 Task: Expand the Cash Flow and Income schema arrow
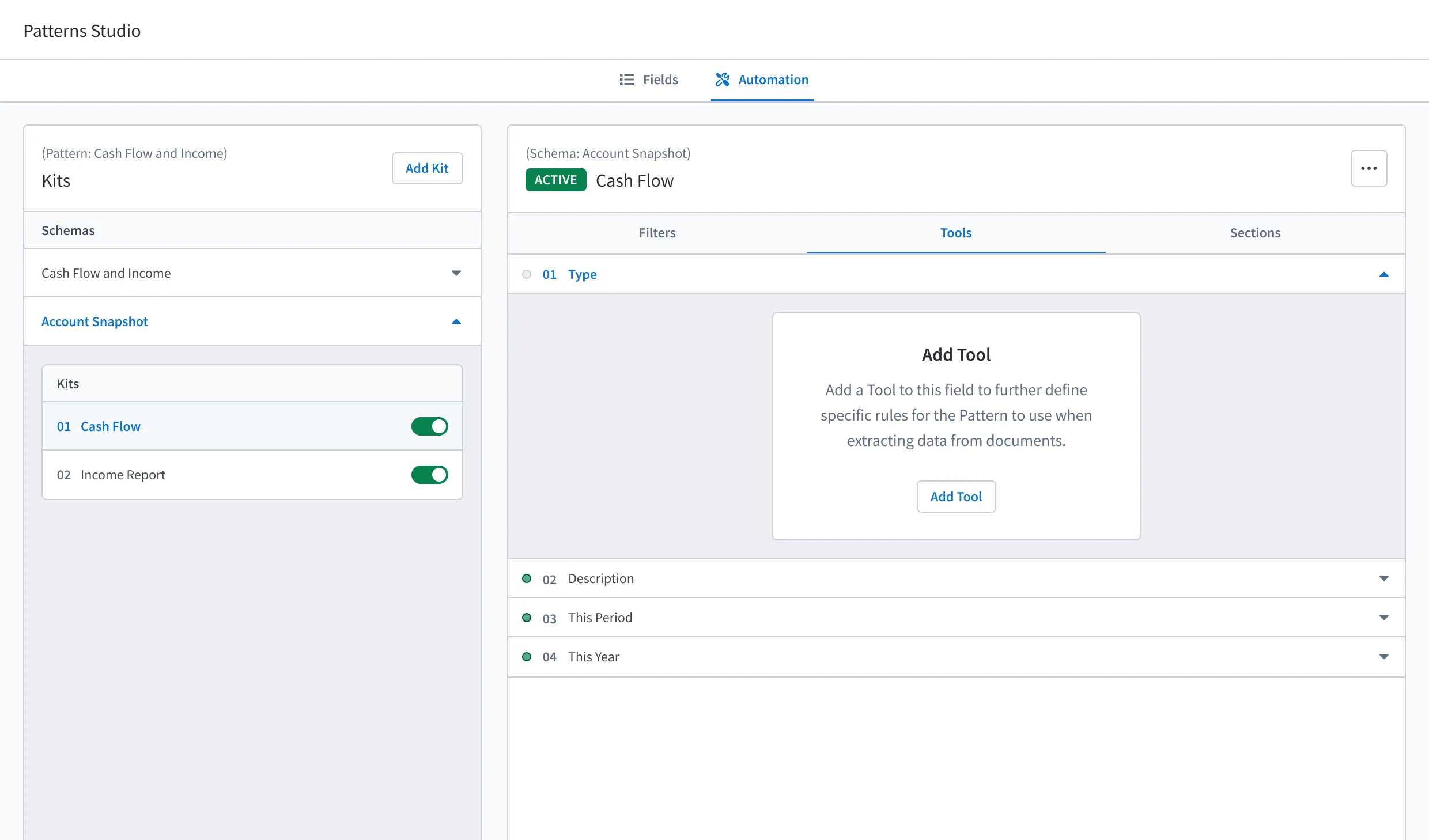(x=456, y=273)
